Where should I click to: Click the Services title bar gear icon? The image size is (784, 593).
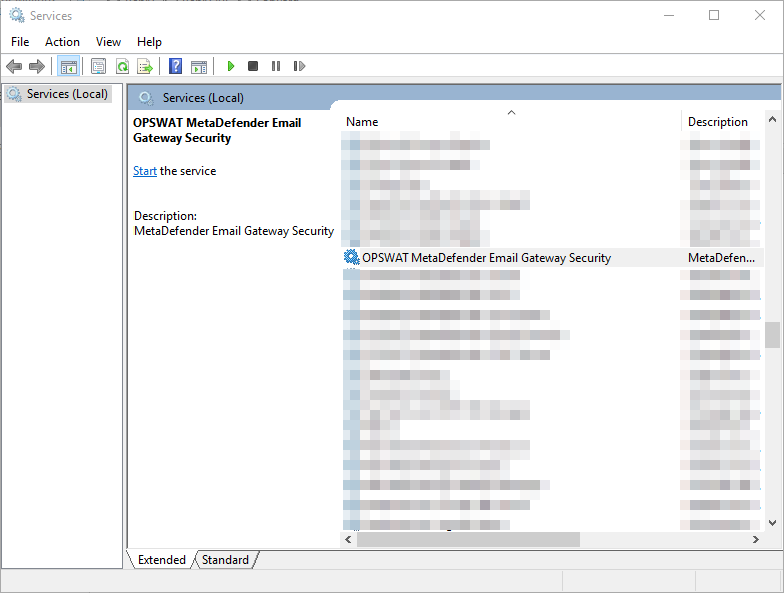[x=17, y=16]
